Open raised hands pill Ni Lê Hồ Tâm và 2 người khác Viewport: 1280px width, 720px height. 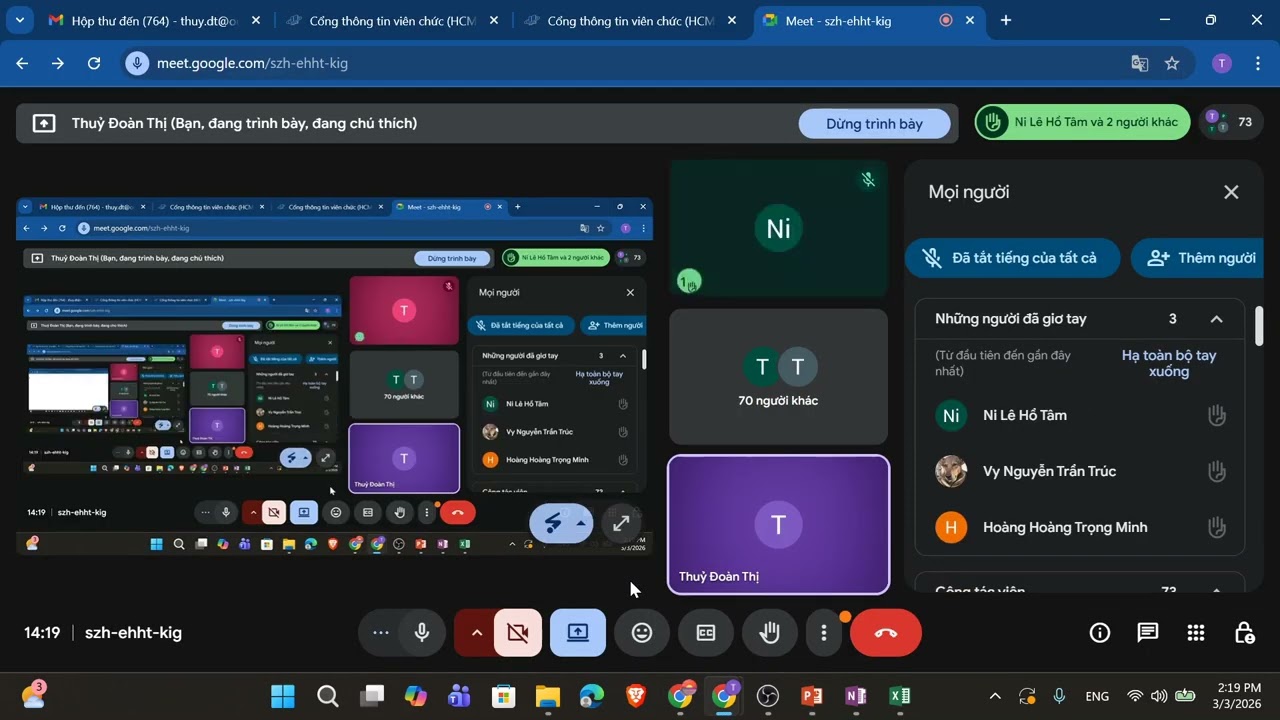pos(1082,122)
